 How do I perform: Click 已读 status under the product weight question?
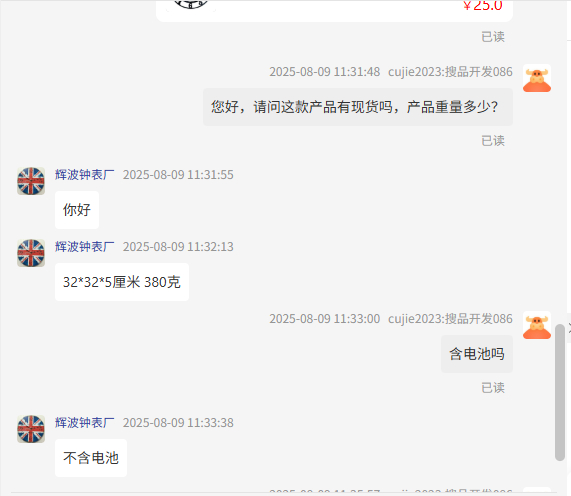point(493,141)
